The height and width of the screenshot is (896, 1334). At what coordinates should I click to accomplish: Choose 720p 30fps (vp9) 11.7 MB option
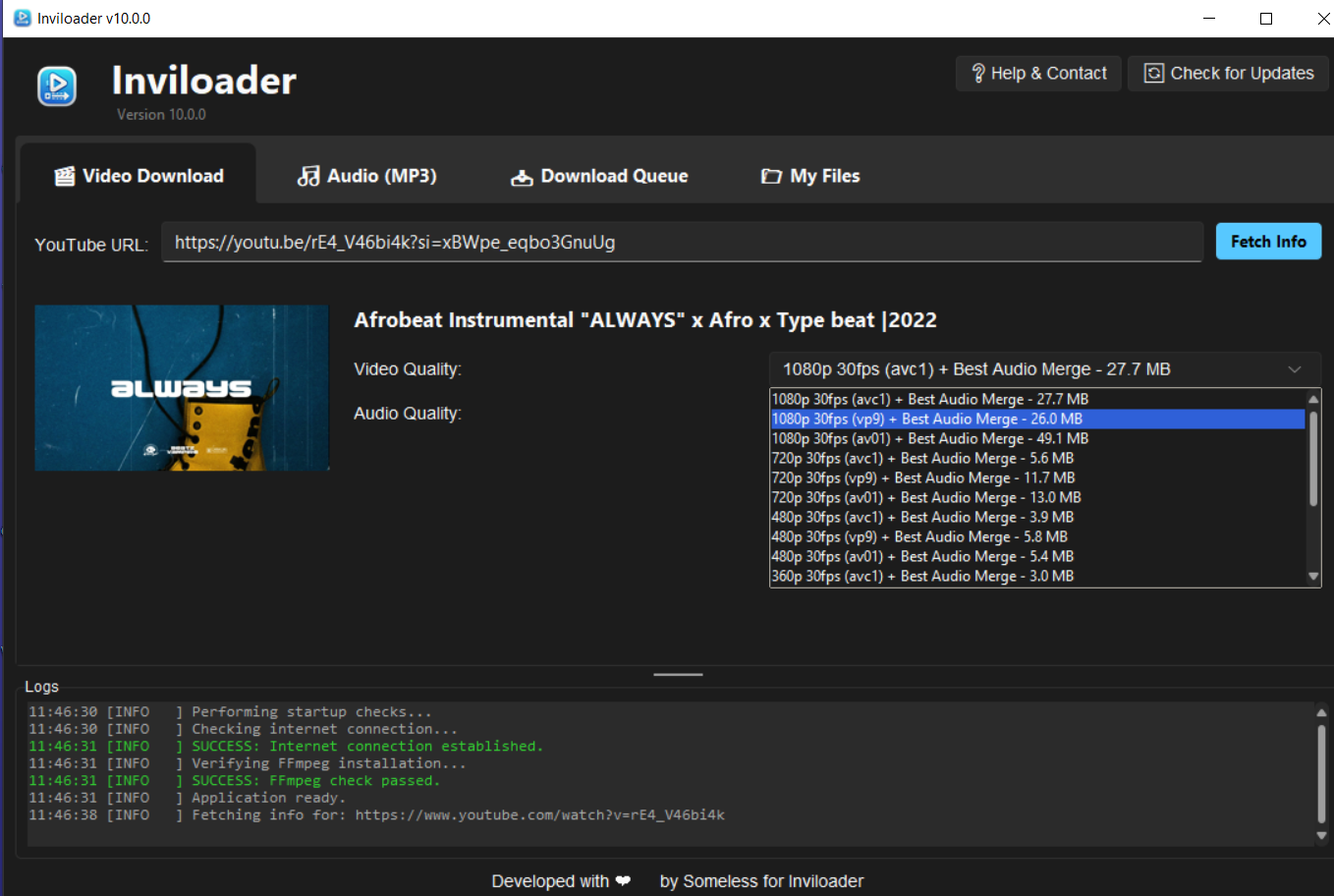1037,477
